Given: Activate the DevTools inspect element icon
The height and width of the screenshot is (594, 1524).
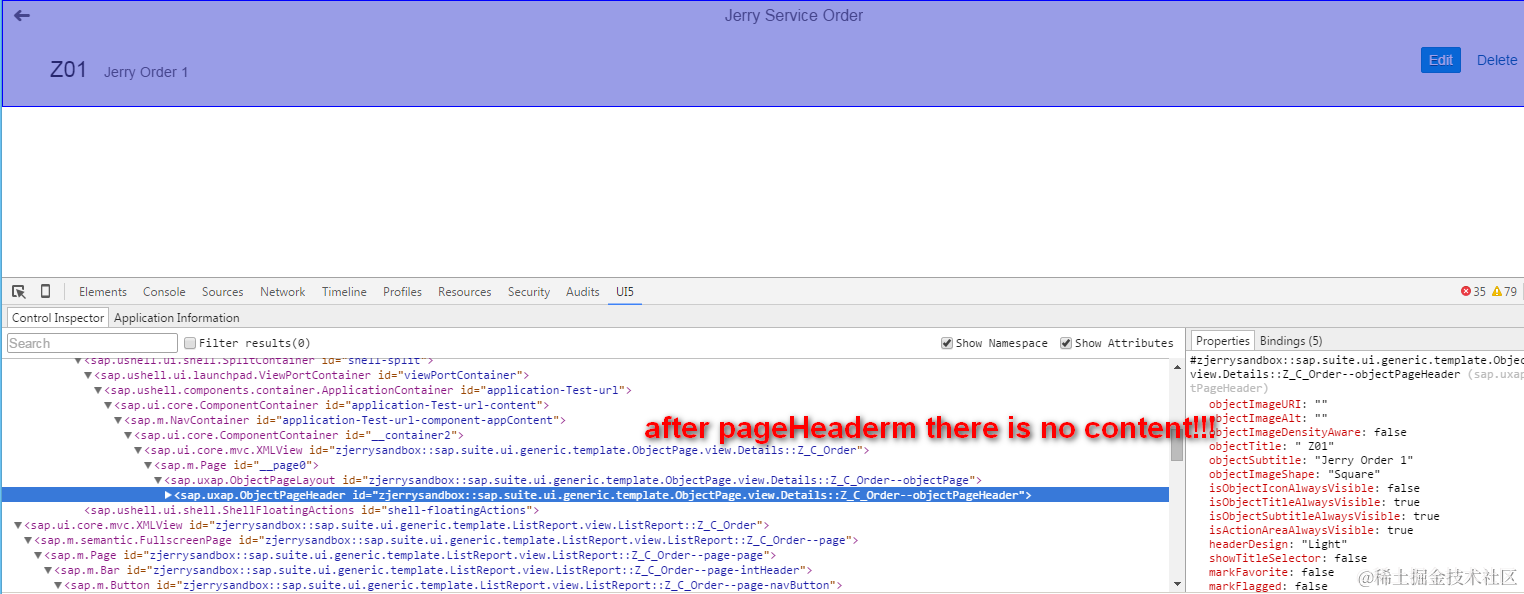Looking at the screenshot, I should pyautogui.click(x=19, y=291).
